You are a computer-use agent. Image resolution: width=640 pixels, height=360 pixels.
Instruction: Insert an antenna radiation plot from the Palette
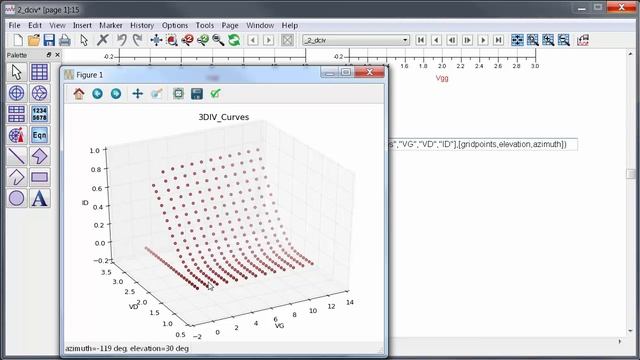click(16, 135)
